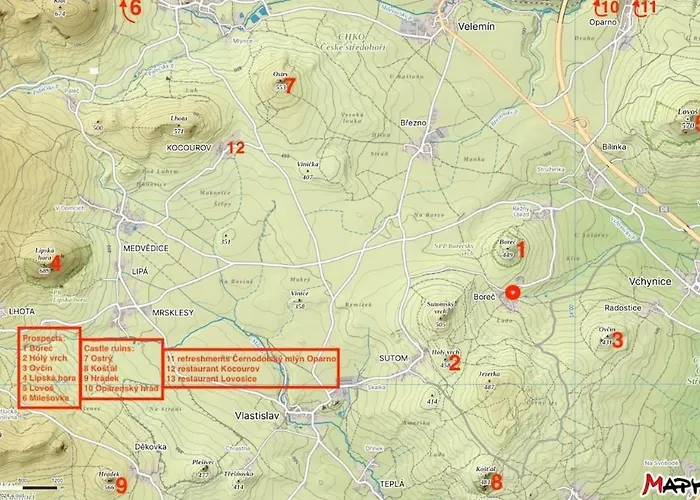The image size is (700, 500).
Task: Select the red number 2 marker at Holý vrch
Action: click(x=454, y=363)
